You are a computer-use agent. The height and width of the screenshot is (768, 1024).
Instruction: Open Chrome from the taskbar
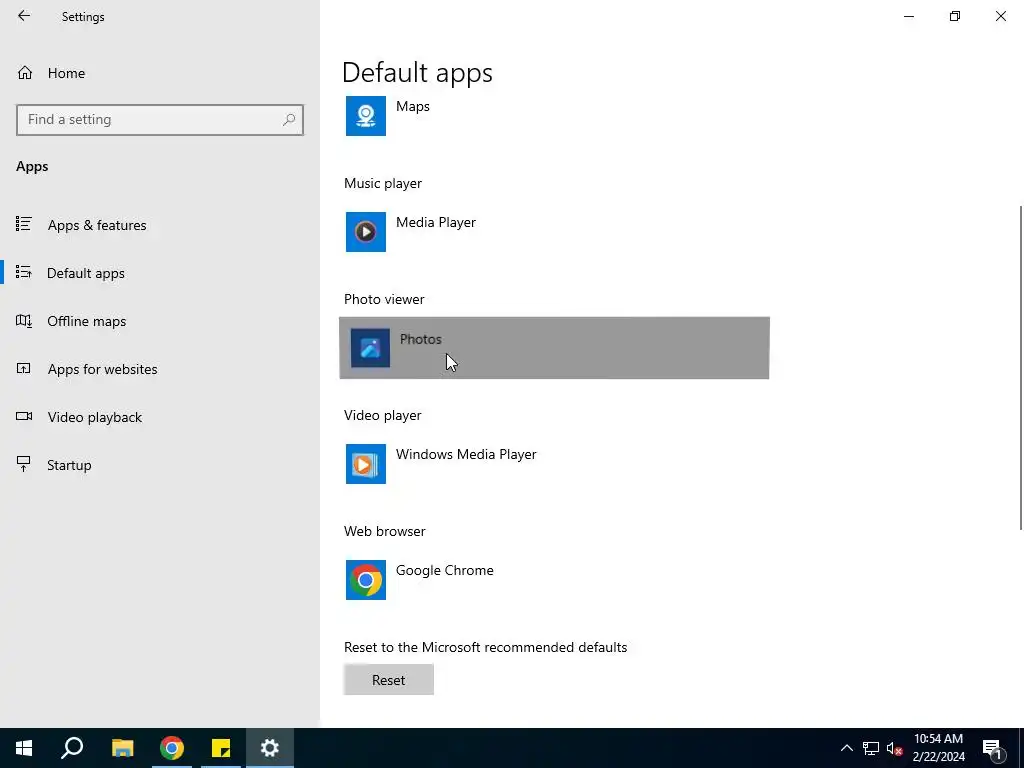172,748
